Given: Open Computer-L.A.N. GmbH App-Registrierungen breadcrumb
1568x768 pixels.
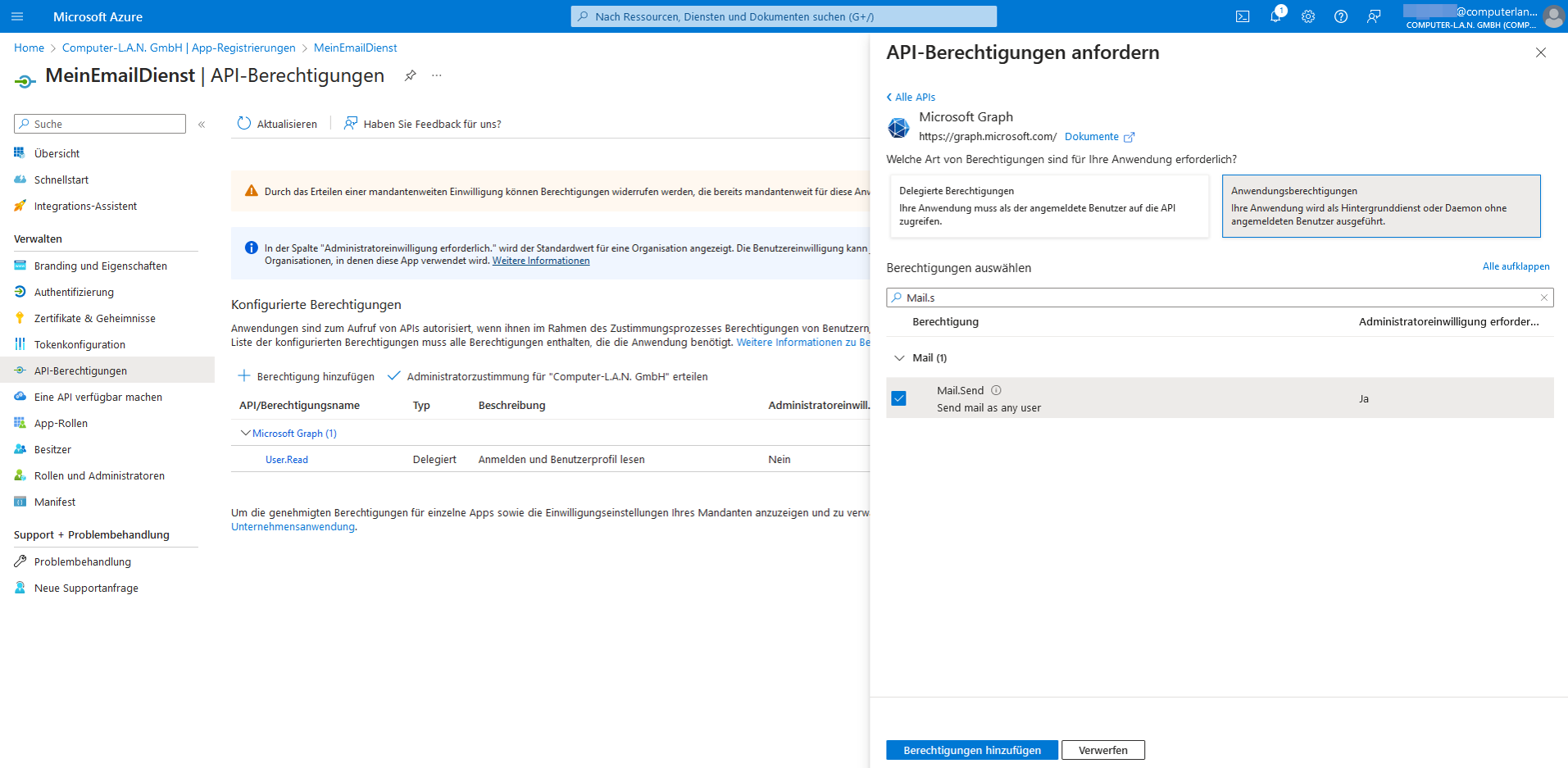Looking at the screenshot, I should pos(179,48).
